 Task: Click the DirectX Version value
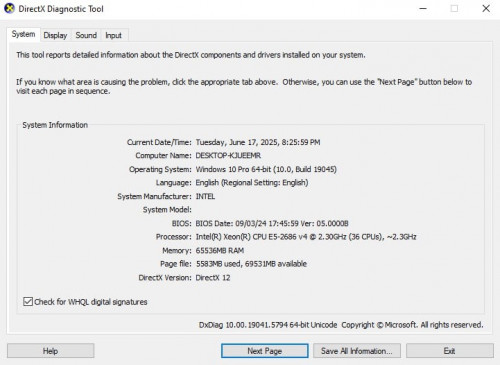click(213, 278)
